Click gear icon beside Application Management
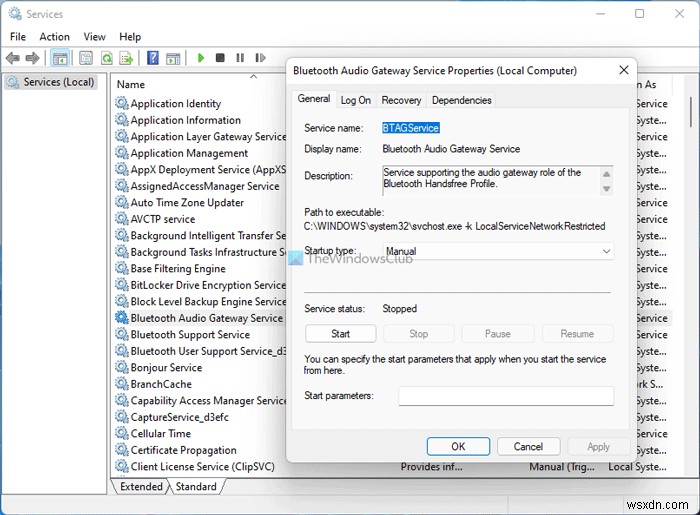Screen dimensions: 700x515 [121, 153]
